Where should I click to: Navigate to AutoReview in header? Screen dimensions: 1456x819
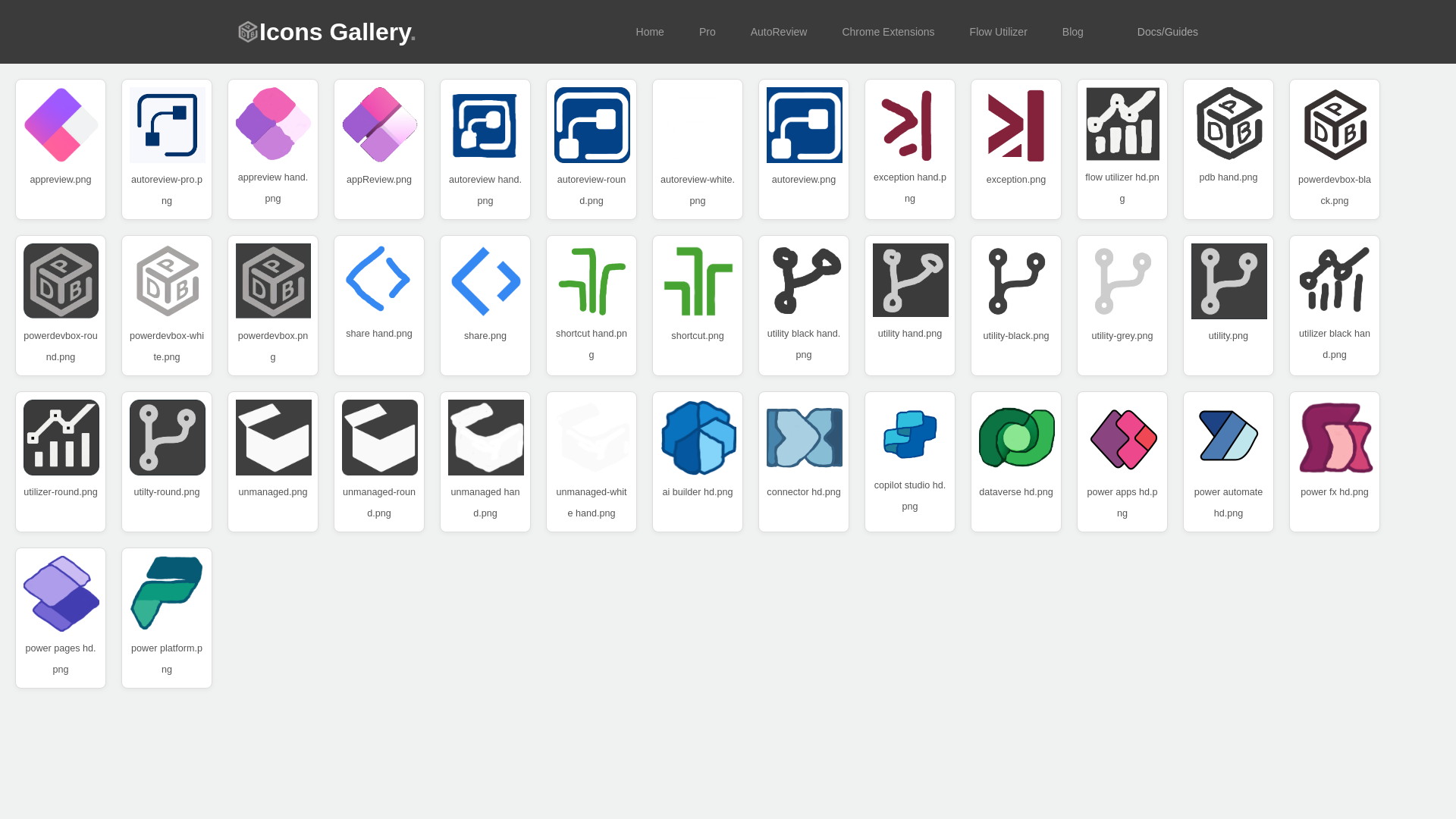779,32
